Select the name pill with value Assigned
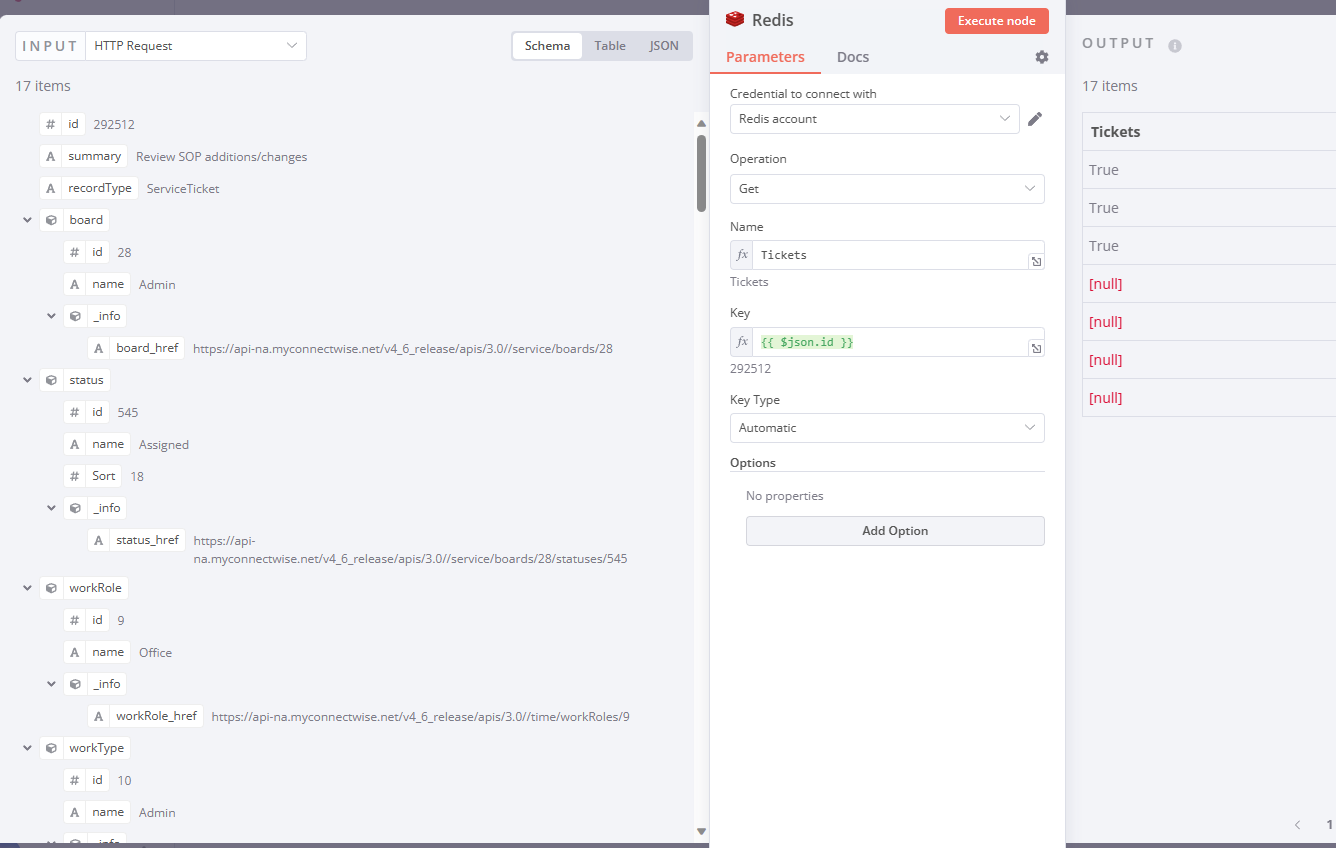Image resolution: width=1336 pixels, height=848 pixels. [x=97, y=444]
